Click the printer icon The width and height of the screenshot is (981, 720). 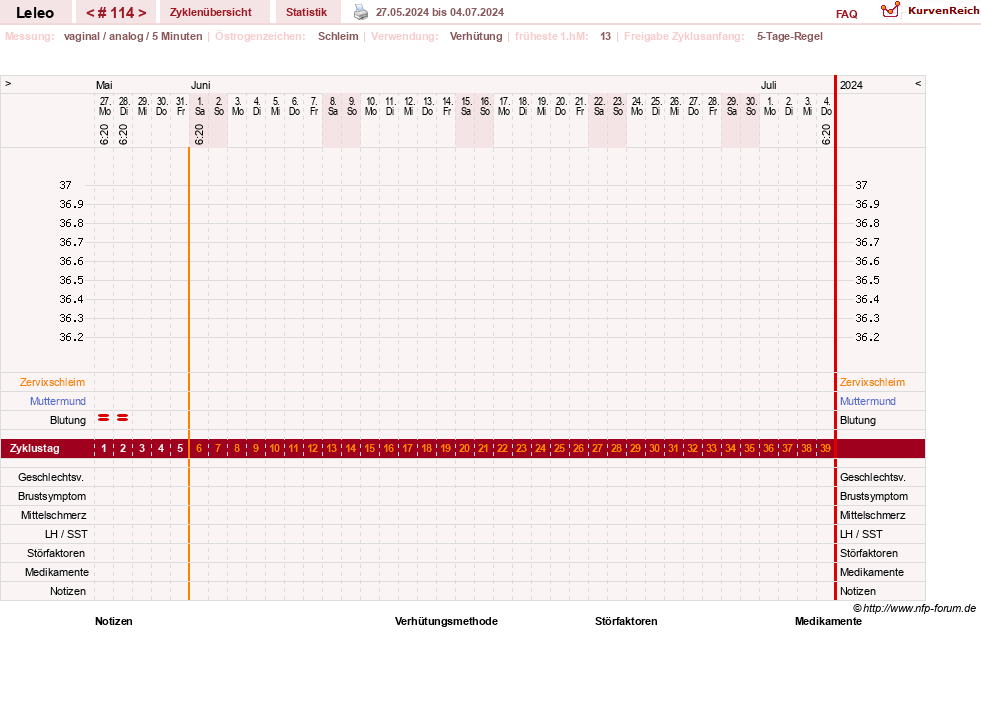pos(361,12)
